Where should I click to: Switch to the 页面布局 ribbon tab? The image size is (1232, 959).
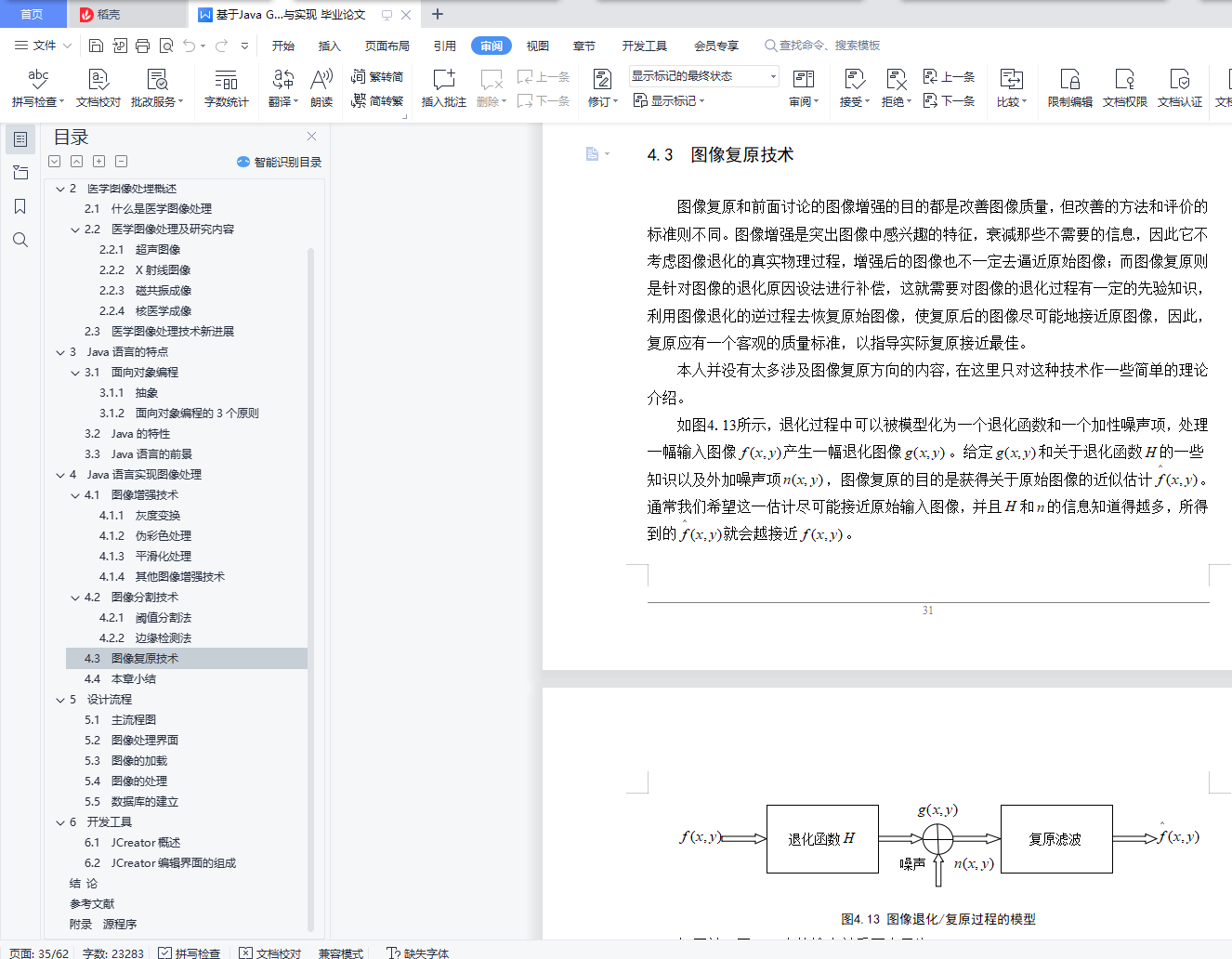387,46
